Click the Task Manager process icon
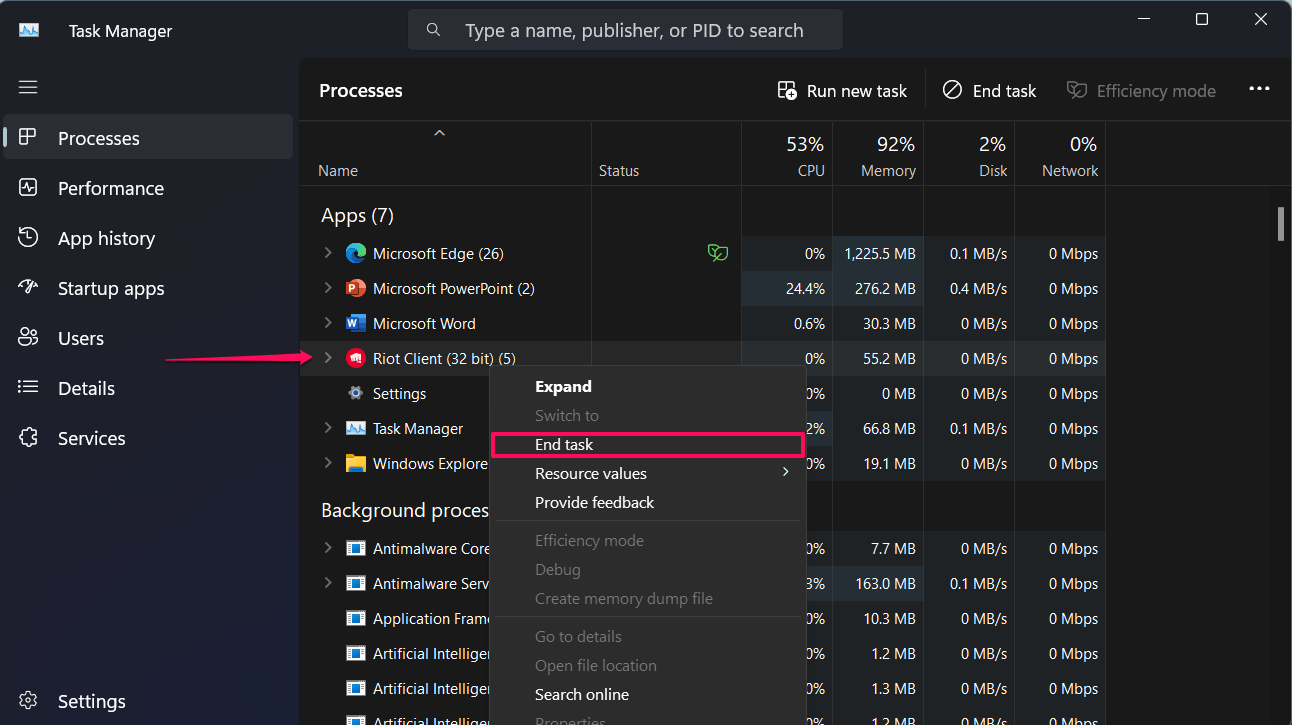 356,428
